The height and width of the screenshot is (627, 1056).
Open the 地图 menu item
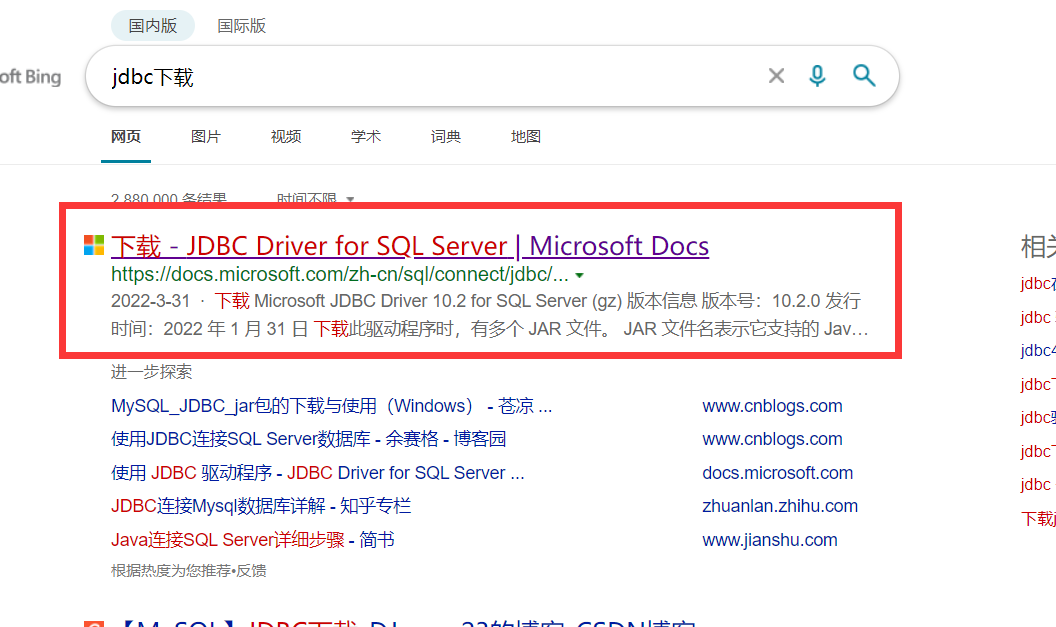[526, 136]
